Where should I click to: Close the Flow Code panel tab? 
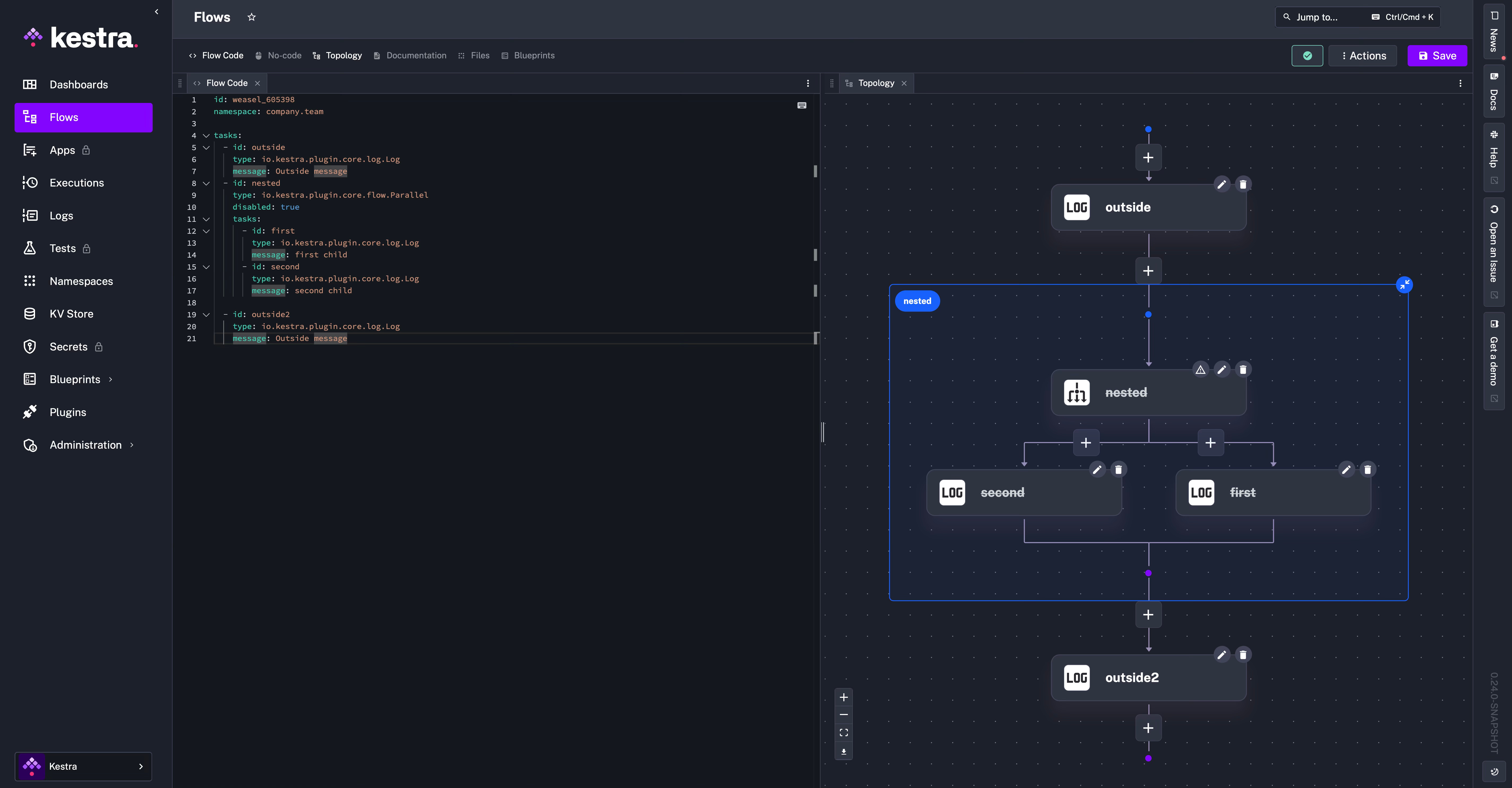click(x=257, y=83)
